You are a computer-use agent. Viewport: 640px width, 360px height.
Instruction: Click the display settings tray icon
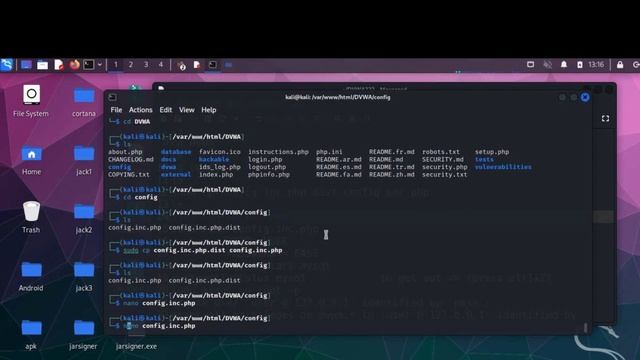pyautogui.click(x=530, y=64)
